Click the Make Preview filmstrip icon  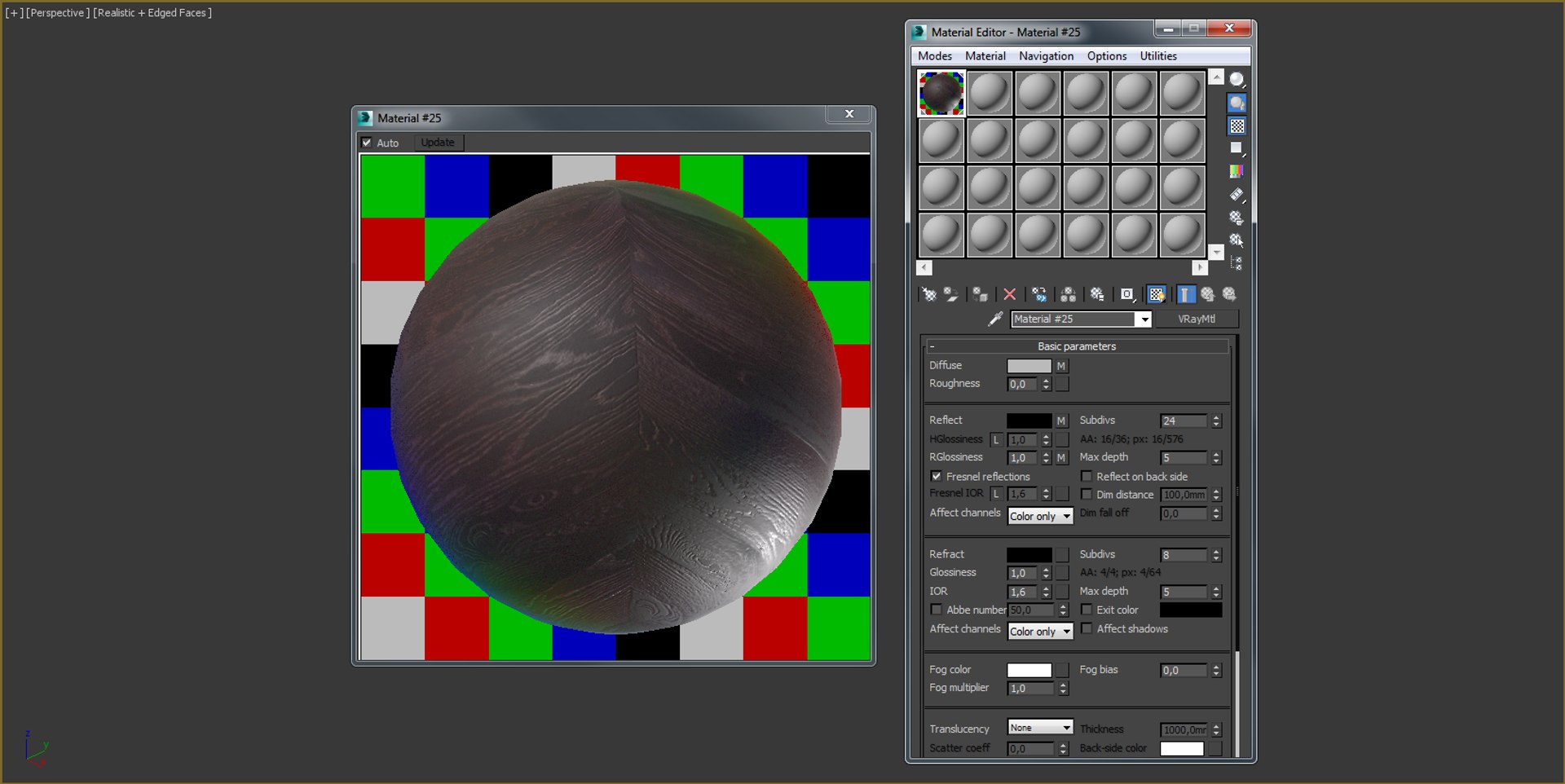pyautogui.click(x=1237, y=195)
